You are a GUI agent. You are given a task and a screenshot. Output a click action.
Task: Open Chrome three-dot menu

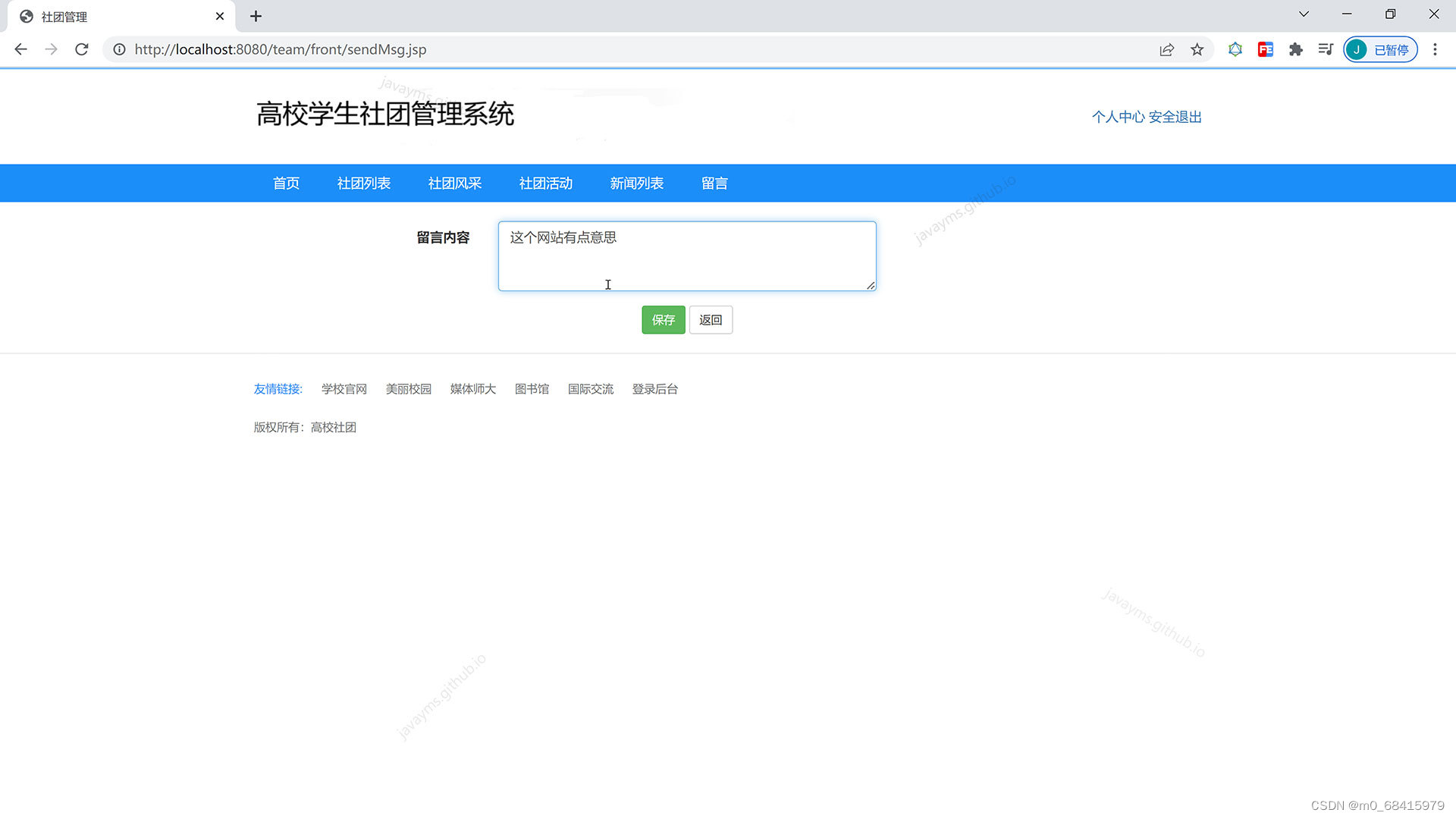(1434, 49)
